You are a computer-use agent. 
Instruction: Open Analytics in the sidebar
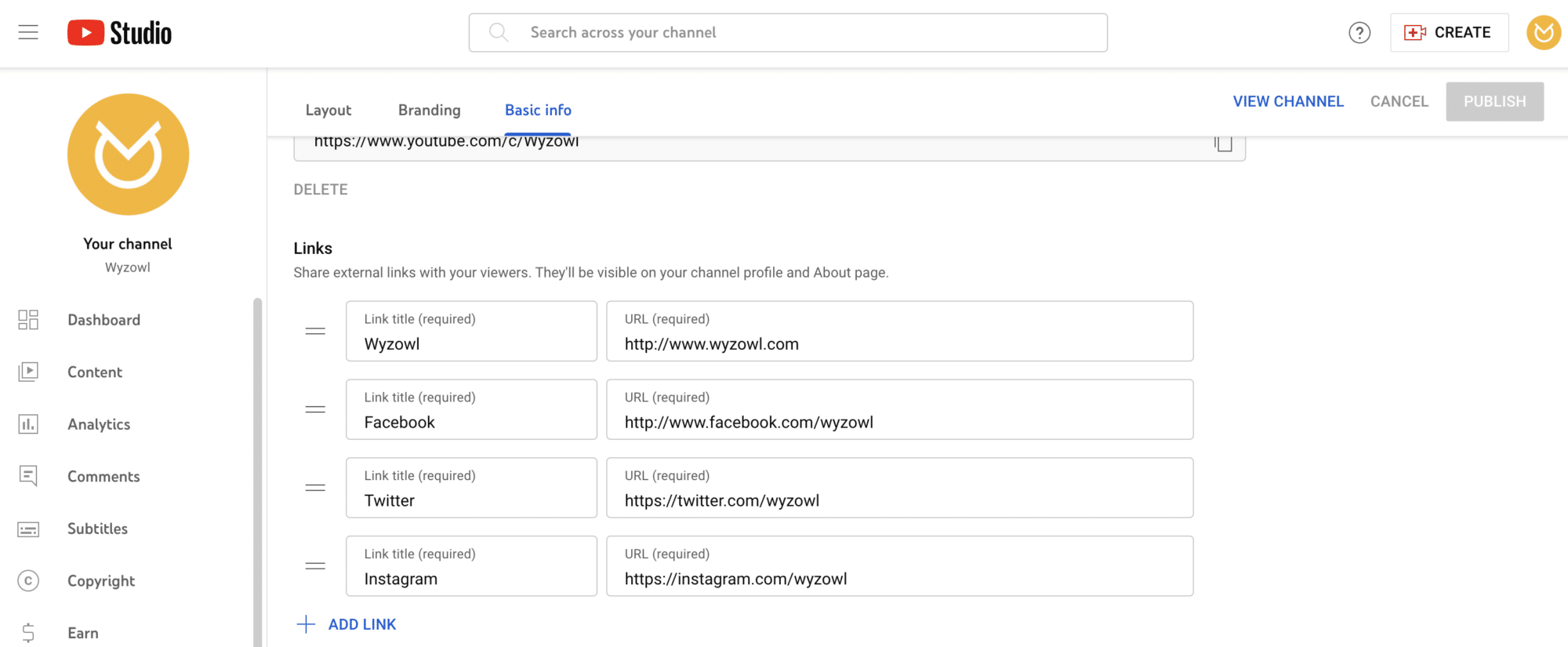click(x=99, y=424)
